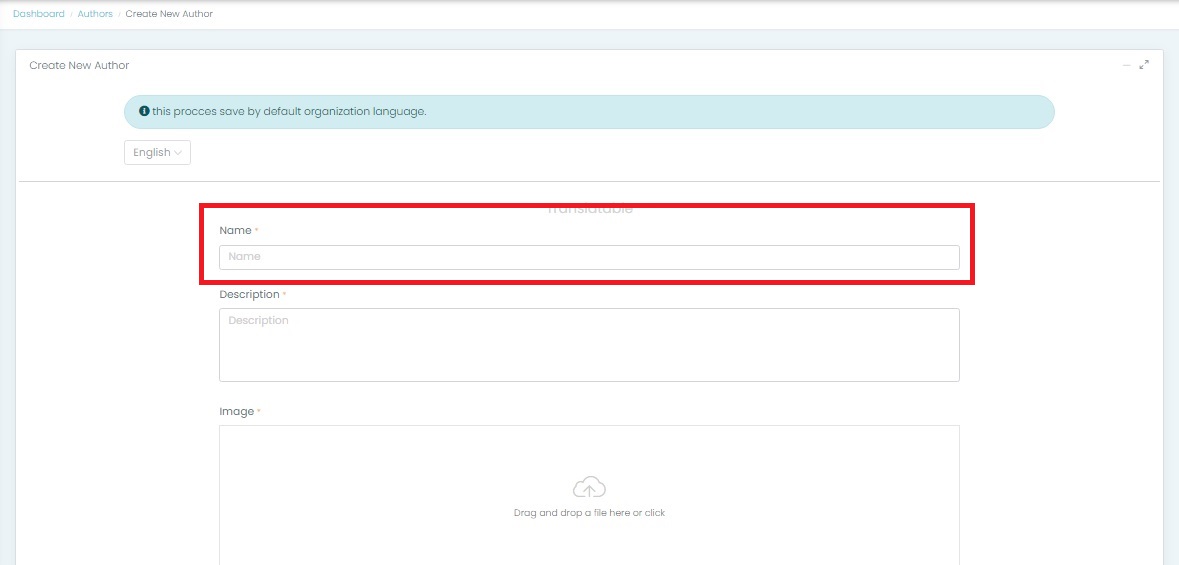Image resolution: width=1179 pixels, height=565 pixels.
Task: Click the 'Drag and drop a file' text
Action: pos(589,513)
